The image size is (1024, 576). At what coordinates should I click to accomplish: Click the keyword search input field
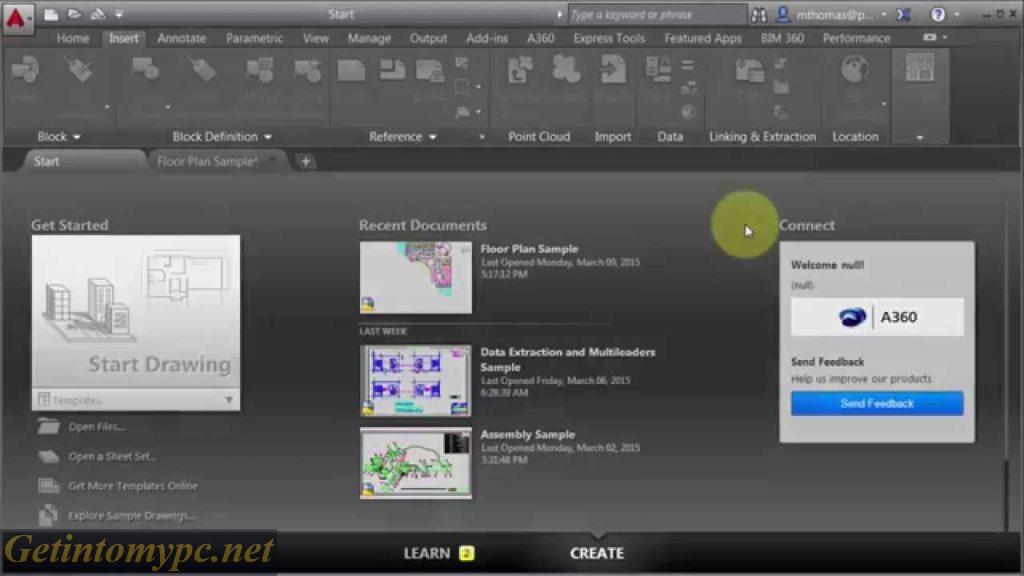tap(657, 14)
